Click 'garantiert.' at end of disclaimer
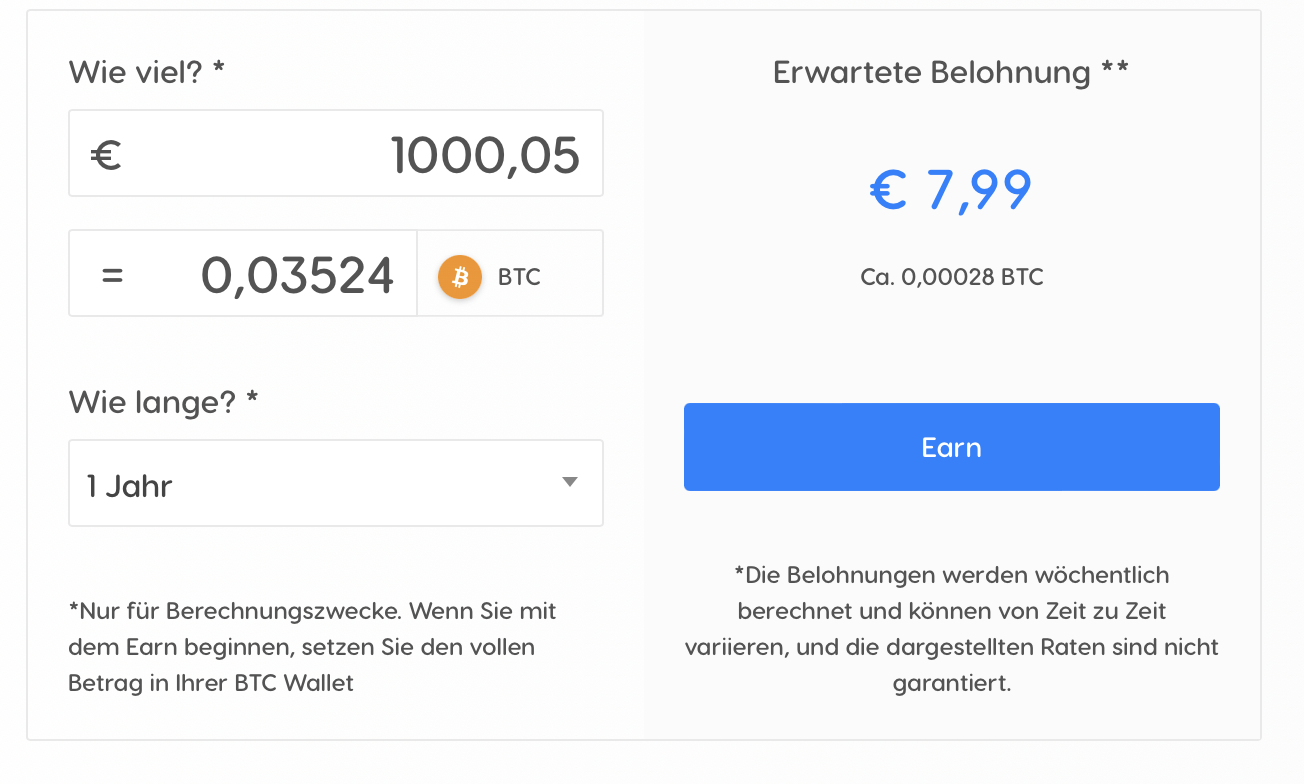Screen dimensions: 1304x784 [x=952, y=684]
